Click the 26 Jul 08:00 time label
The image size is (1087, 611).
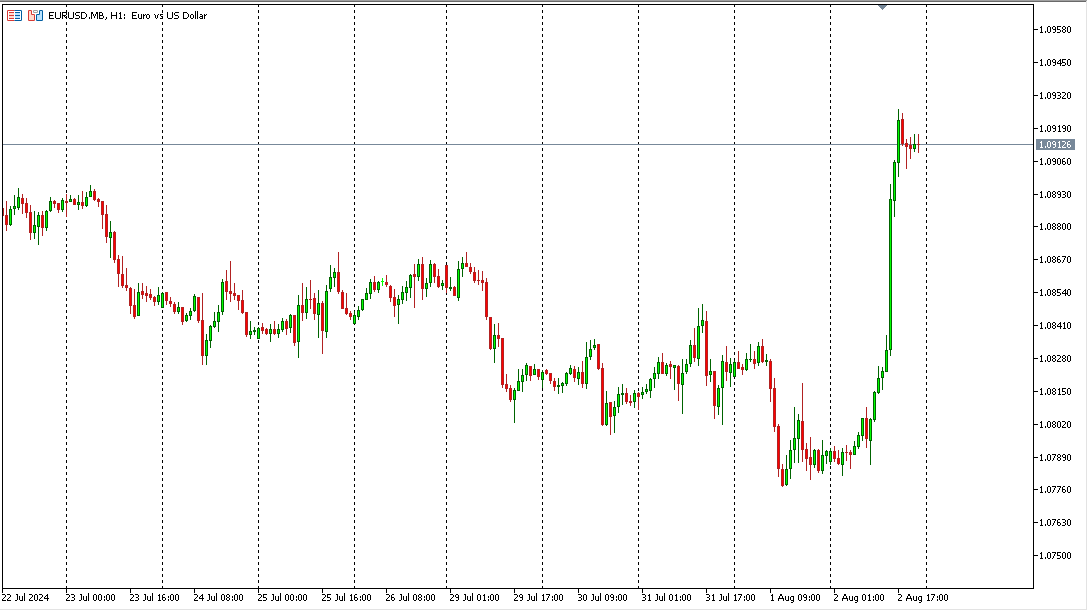[x=410, y=598]
